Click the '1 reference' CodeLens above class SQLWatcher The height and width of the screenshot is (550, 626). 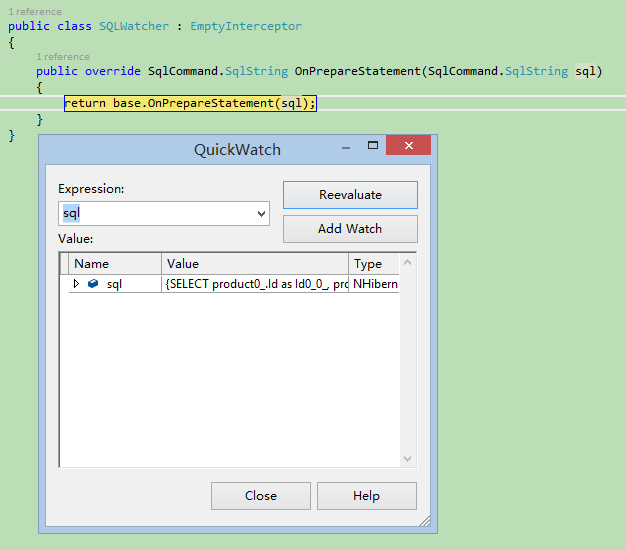coord(35,12)
